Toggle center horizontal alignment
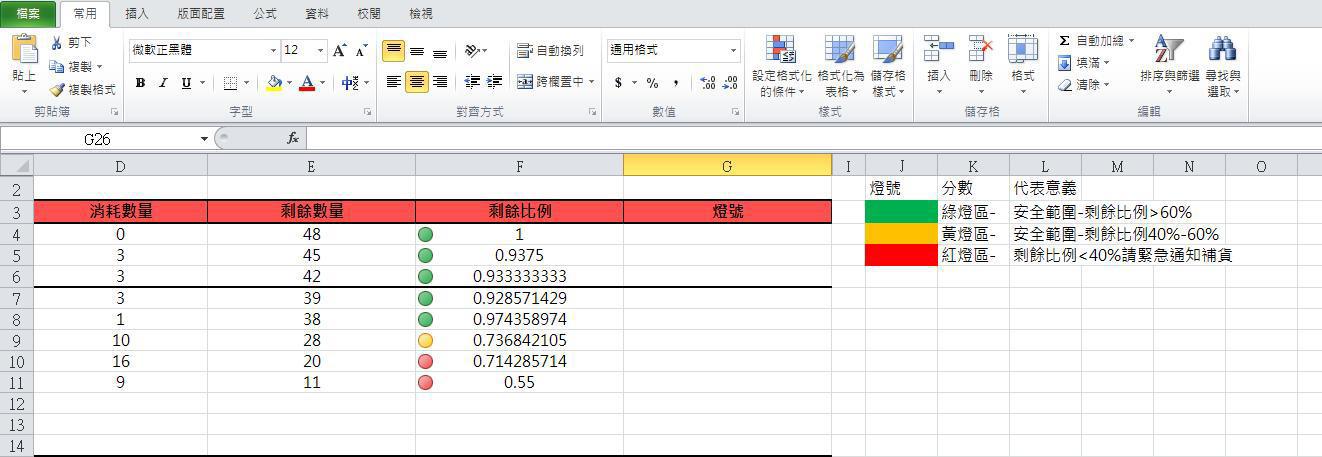 (417, 82)
